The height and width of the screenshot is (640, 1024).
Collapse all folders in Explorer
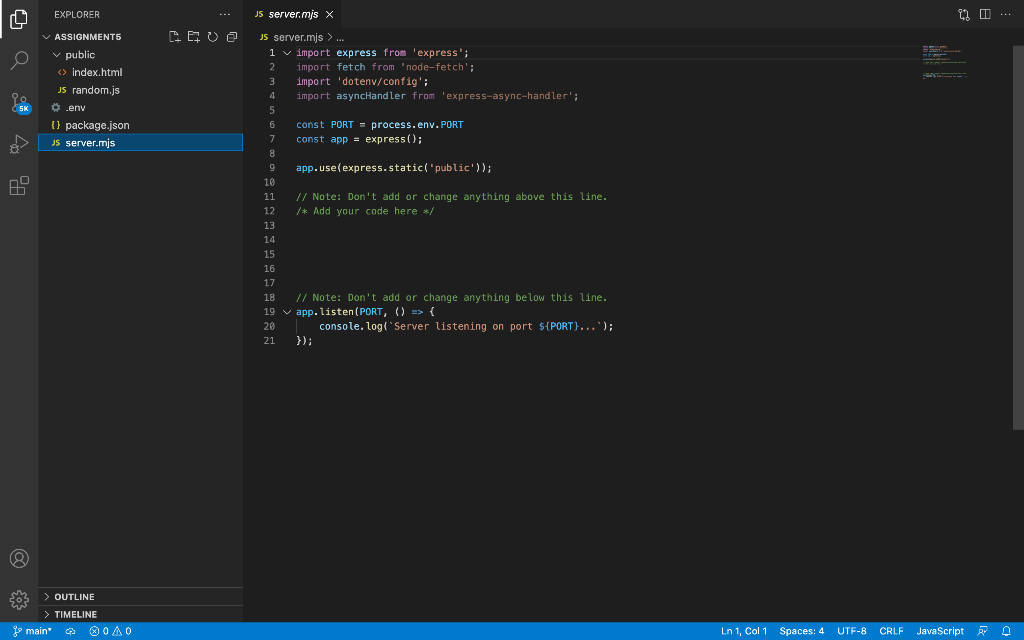(x=231, y=36)
